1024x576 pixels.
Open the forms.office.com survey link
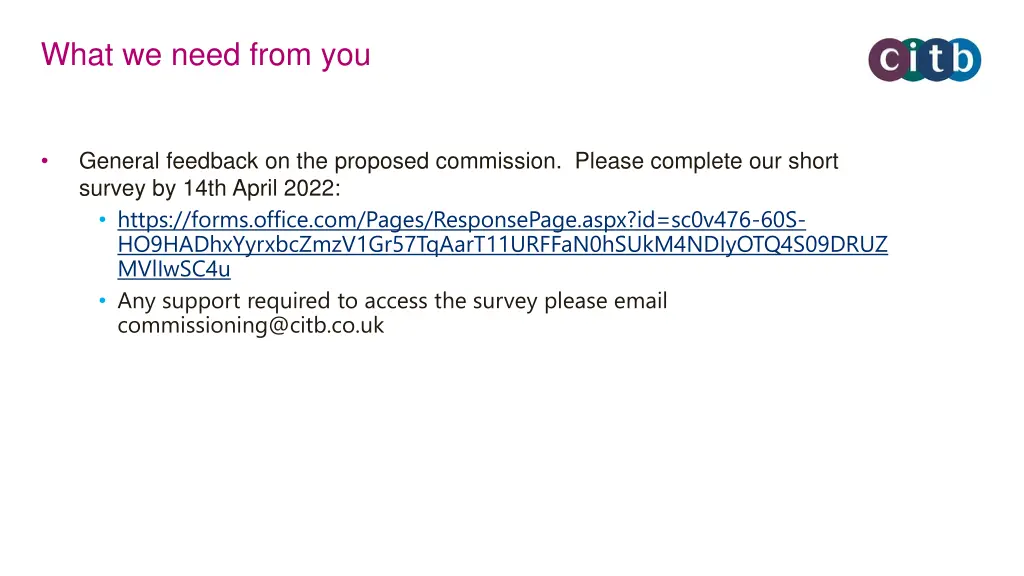(x=502, y=244)
